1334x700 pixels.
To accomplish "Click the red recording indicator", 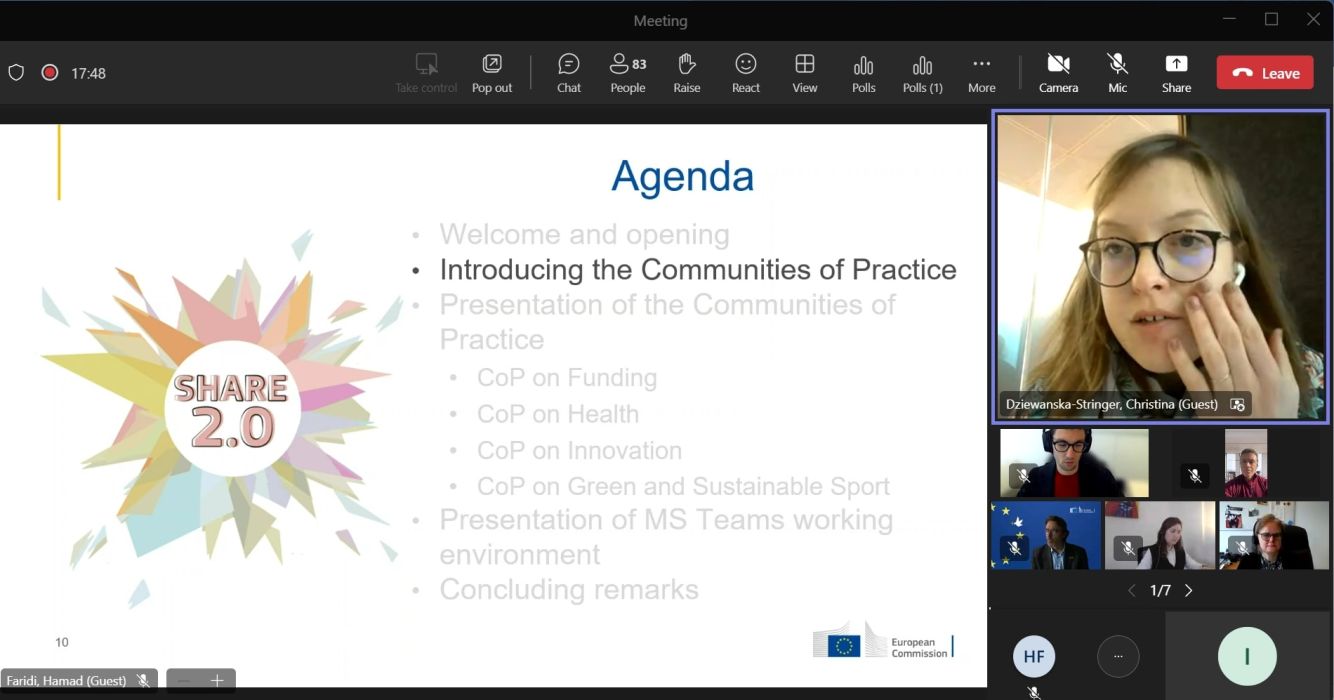I will [x=49, y=73].
